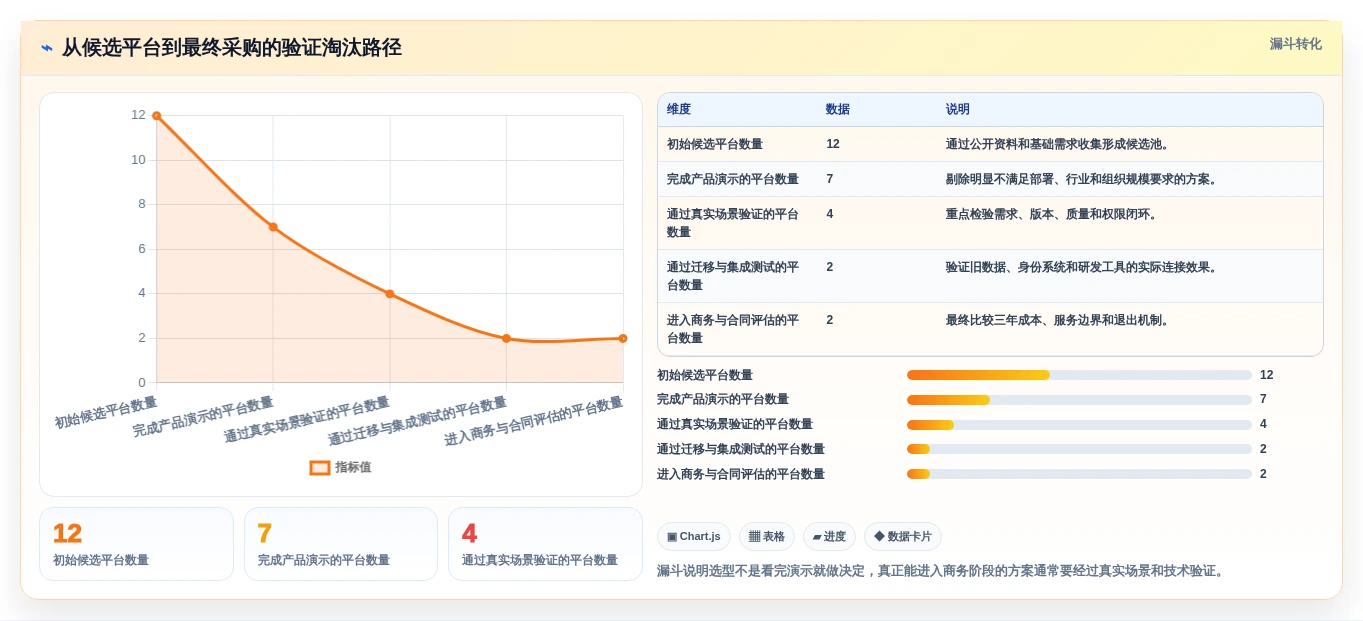Click description 最终比较三年成本、服务边界和退出机制。
This screenshot has height=621, width=1363.
(x=1059, y=320)
